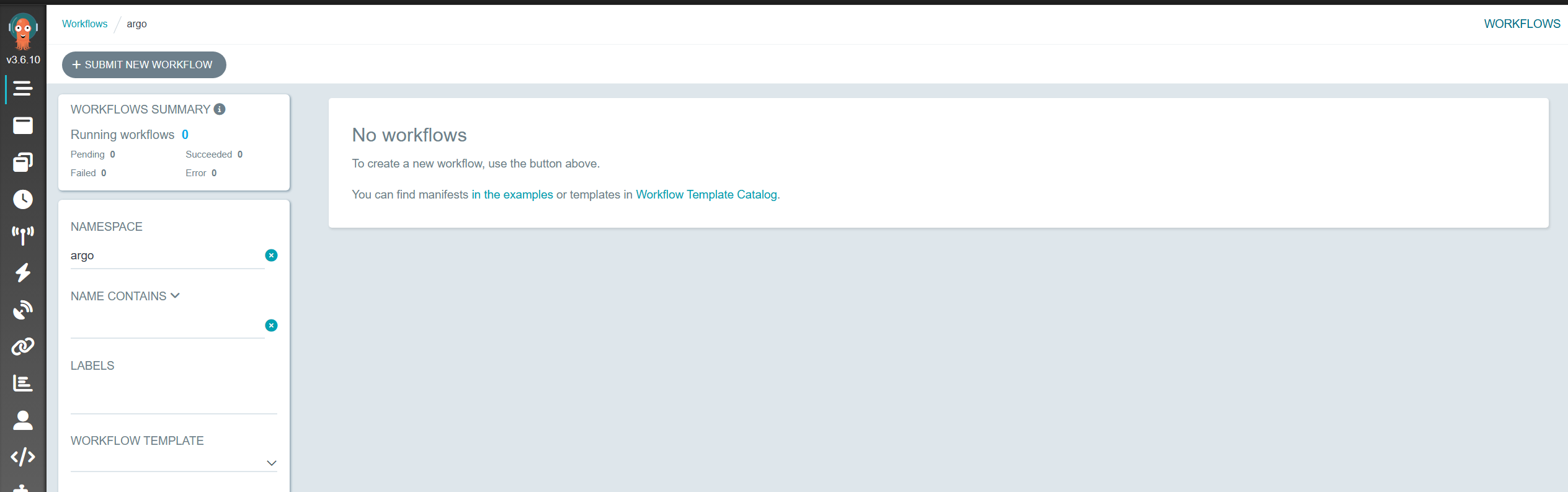The height and width of the screenshot is (492, 1568).
Task: Open Cluster Workflow Templates sidebar icon
Action: pyautogui.click(x=23, y=163)
